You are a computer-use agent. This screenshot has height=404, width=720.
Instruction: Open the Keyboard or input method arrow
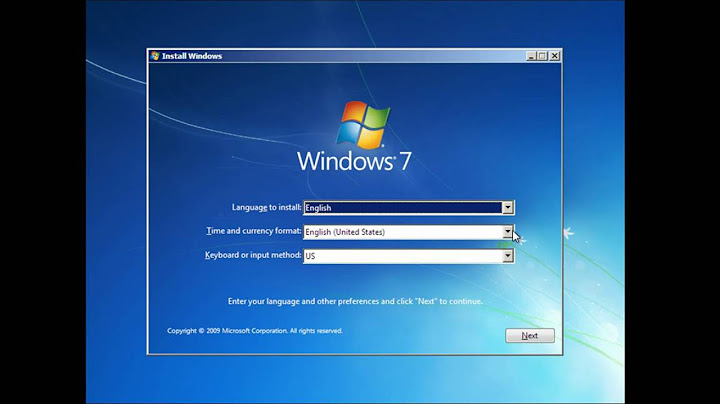[507, 256]
